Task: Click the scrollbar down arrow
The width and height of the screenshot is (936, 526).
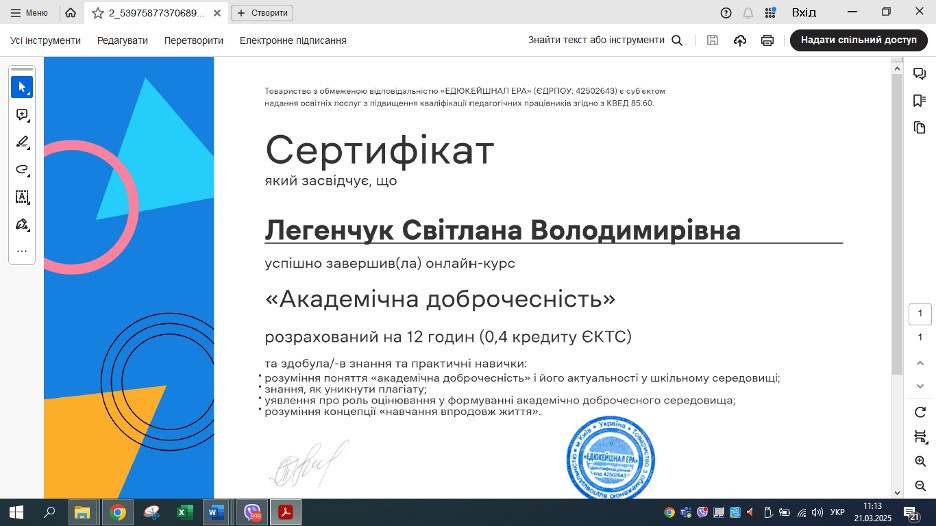Action: 897,493
